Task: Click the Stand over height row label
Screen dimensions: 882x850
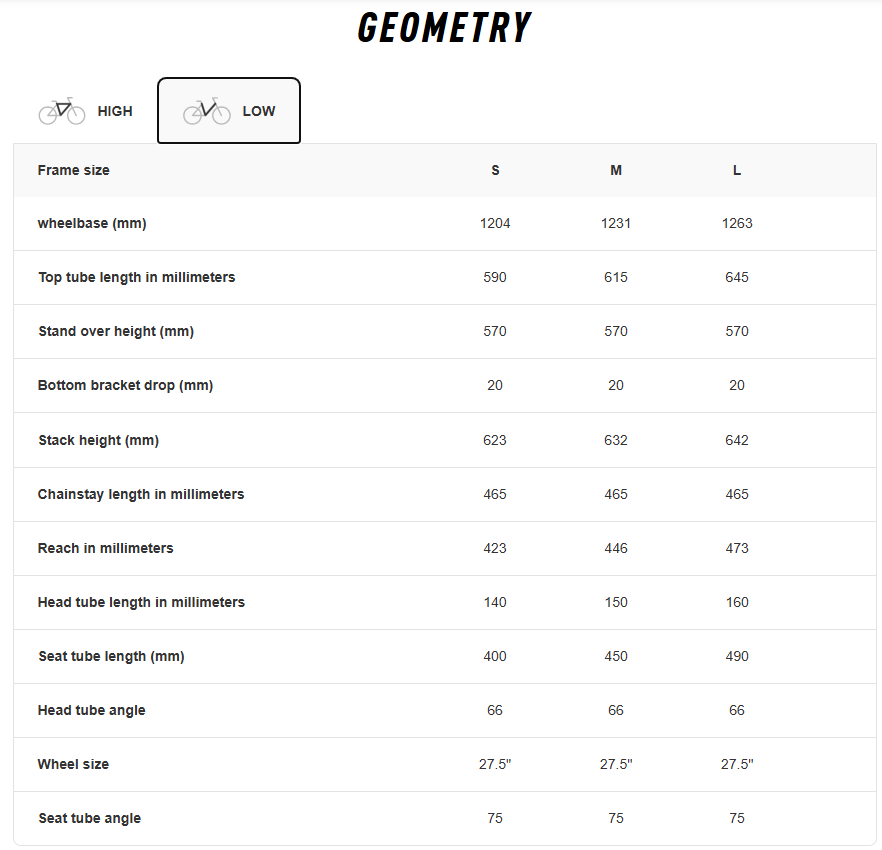Action: (116, 331)
